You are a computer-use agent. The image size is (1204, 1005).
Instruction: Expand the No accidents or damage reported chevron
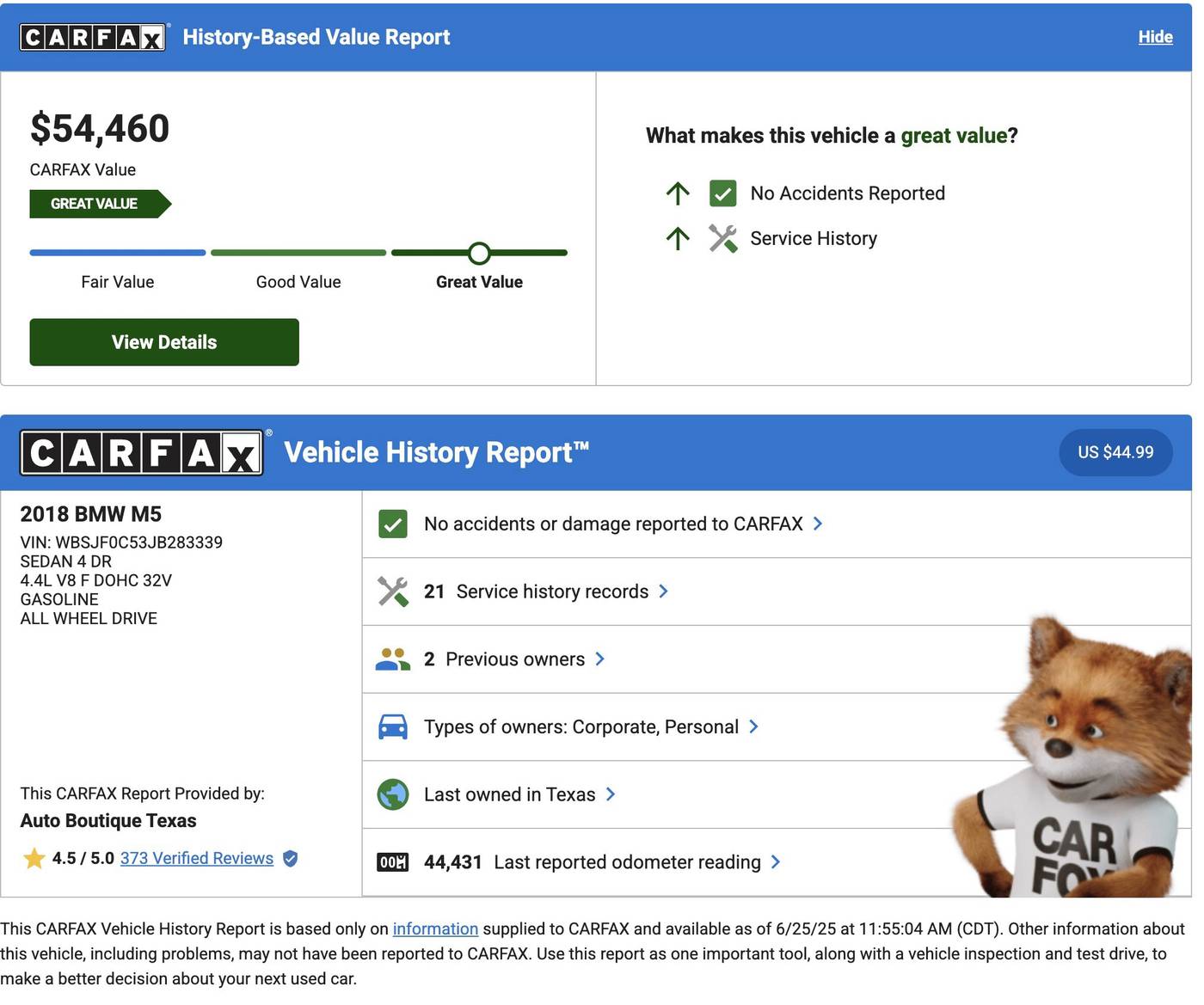pyautogui.click(x=818, y=524)
